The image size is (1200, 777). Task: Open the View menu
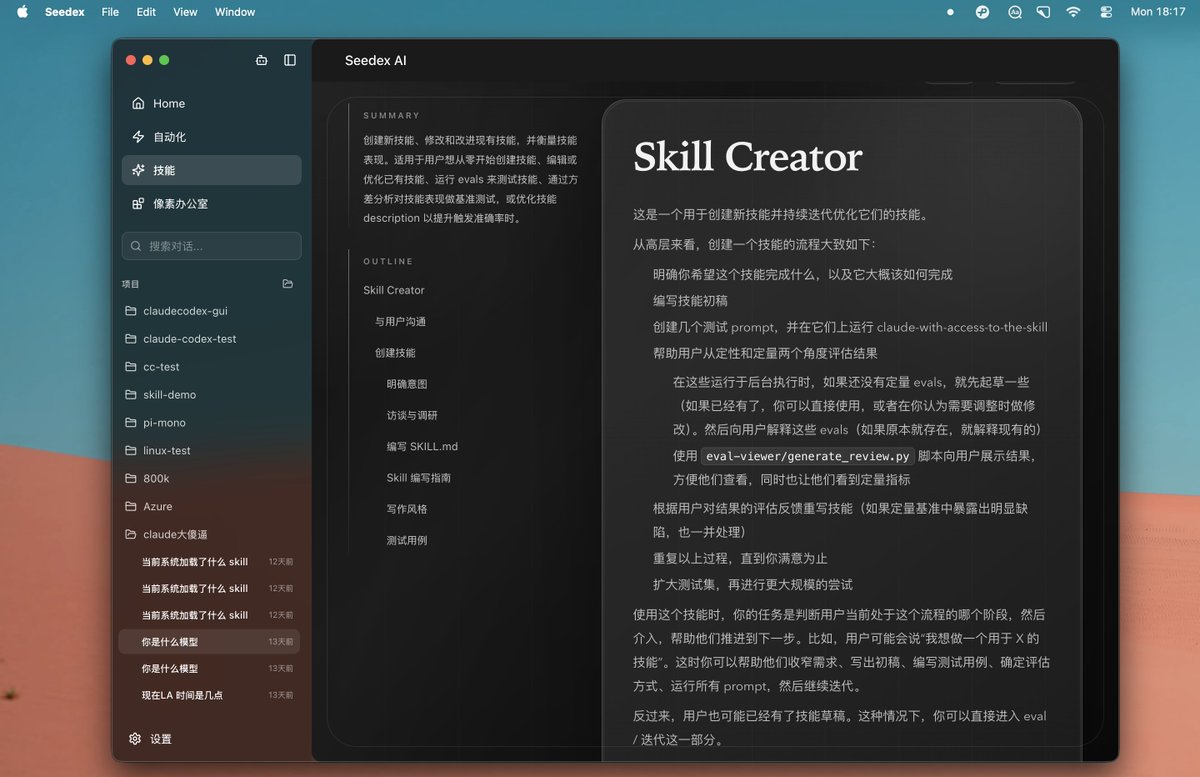185,12
